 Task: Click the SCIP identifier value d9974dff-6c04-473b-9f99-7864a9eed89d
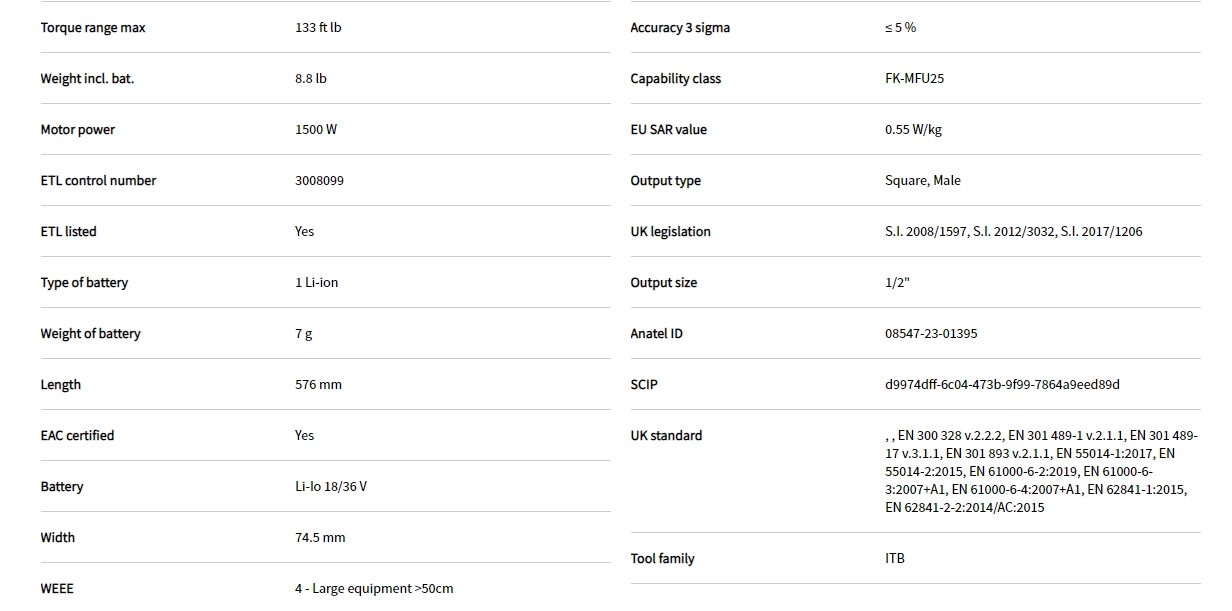click(1002, 385)
